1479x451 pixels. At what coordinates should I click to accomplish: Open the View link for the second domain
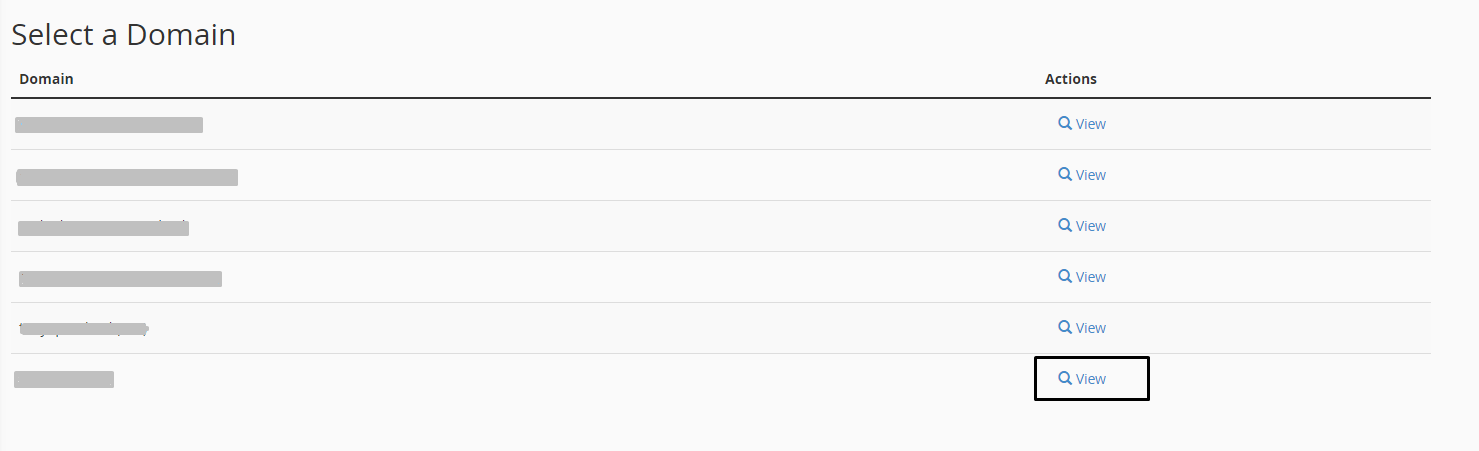coord(1090,175)
